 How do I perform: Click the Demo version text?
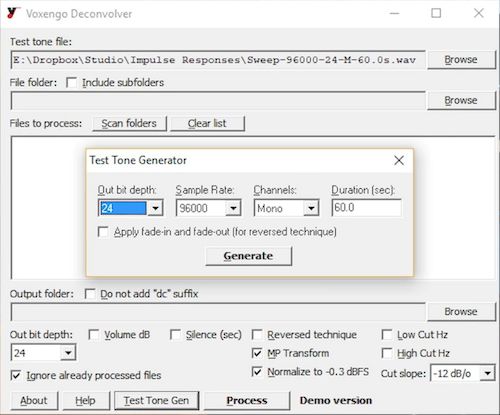pyautogui.click(x=336, y=400)
